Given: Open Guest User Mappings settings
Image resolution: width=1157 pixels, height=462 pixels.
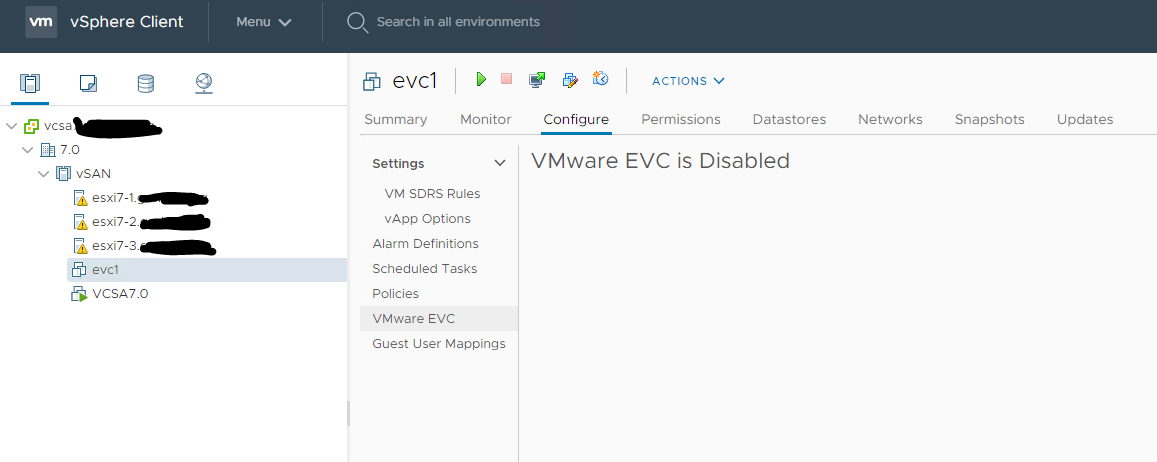Looking at the screenshot, I should click(439, 344).
